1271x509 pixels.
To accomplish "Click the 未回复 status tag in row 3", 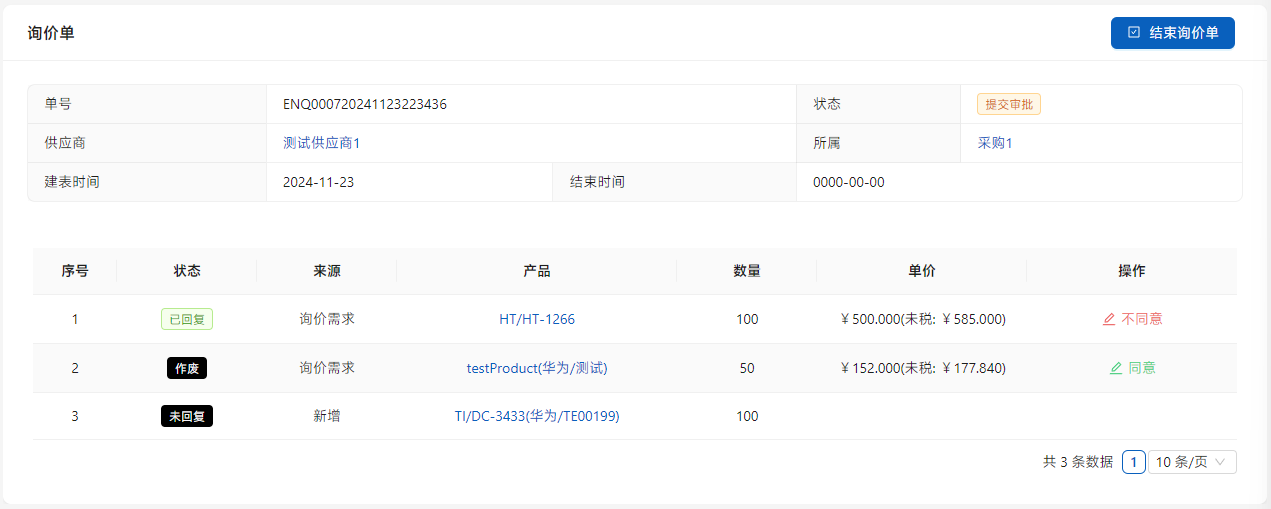I will pos(187,416).
